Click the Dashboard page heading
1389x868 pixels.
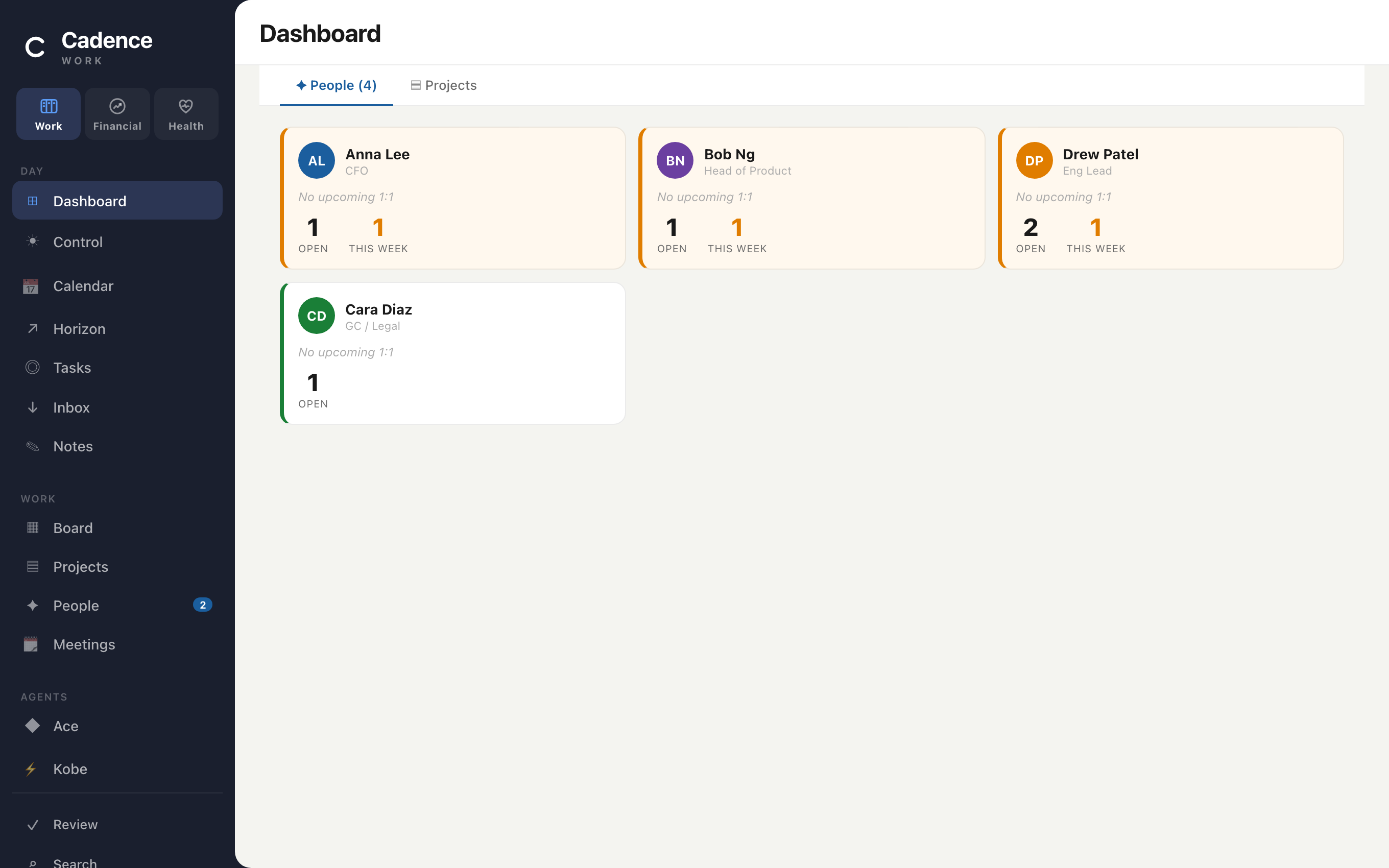[320, 33]
